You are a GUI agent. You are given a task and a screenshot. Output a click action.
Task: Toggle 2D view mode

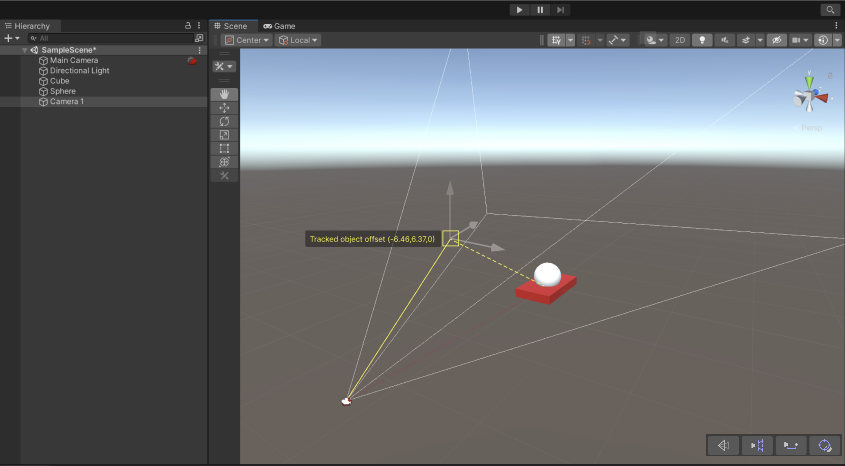tap(680, 40)
